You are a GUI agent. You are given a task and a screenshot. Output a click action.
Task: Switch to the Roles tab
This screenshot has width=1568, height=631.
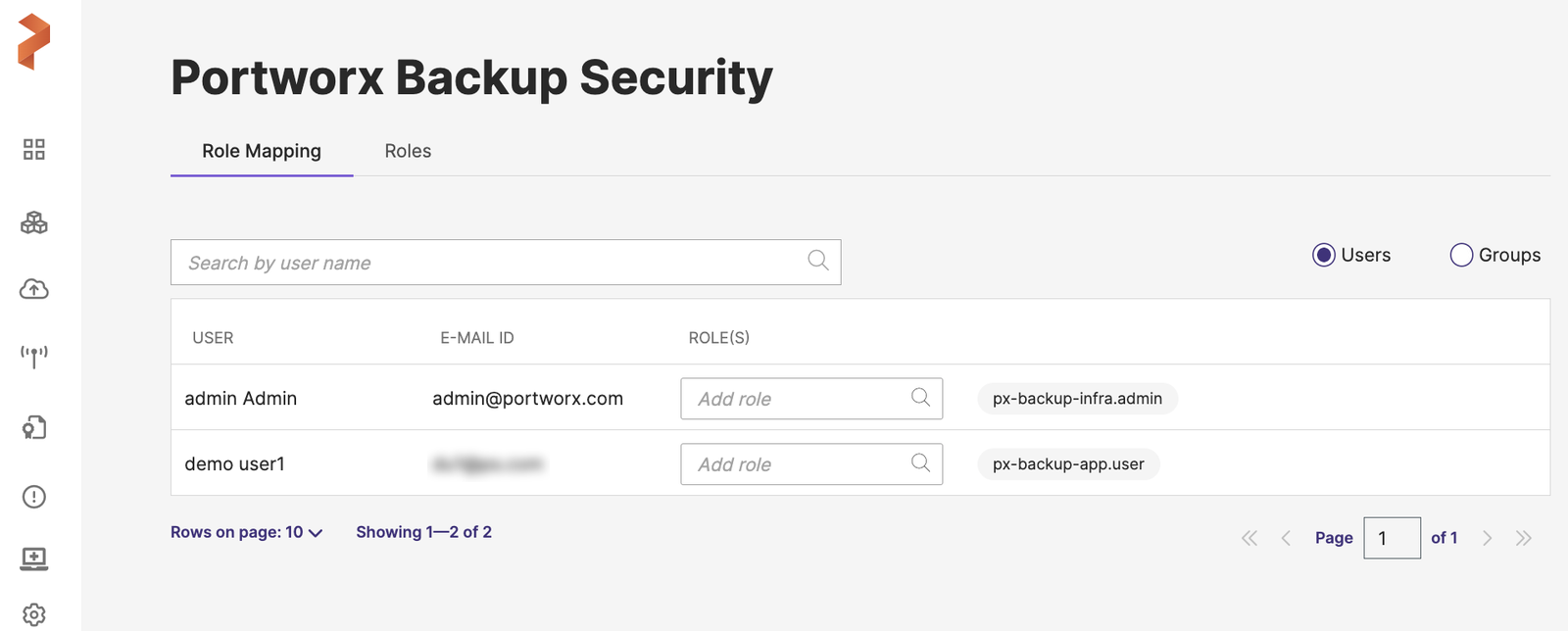coord(408,151)
